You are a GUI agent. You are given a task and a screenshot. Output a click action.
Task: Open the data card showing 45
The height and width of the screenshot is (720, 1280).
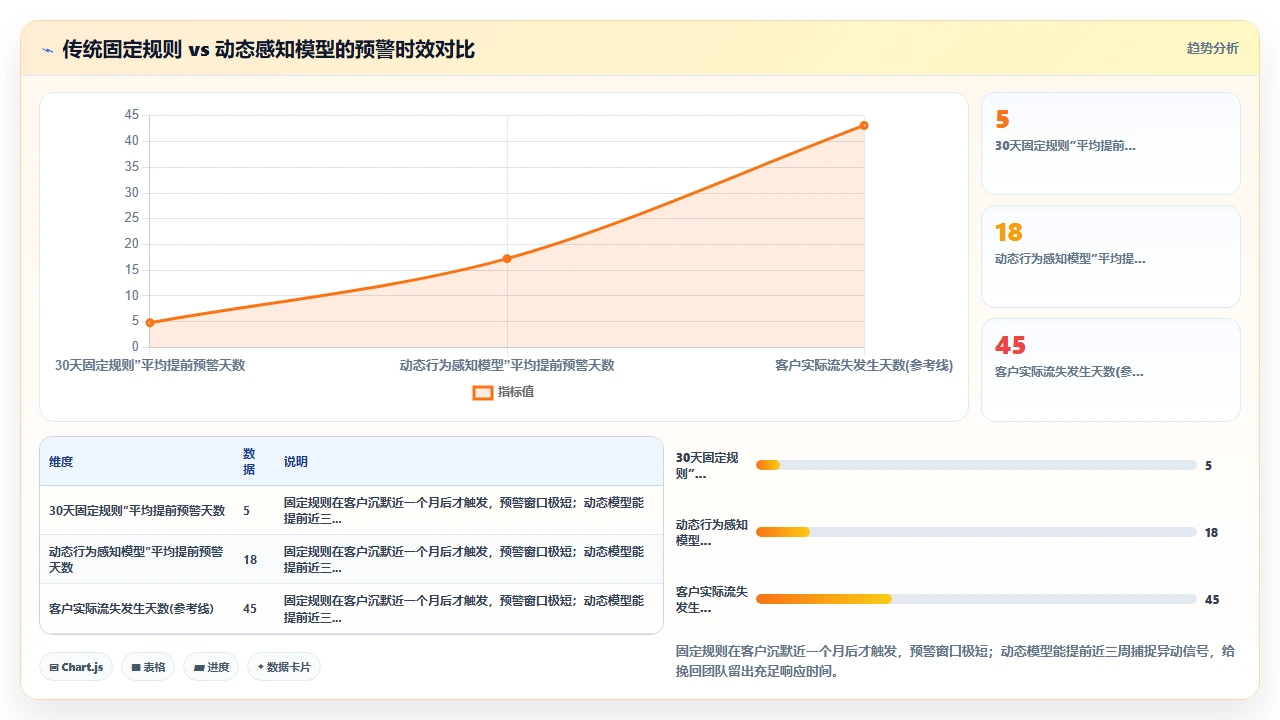(x=1110, y=369)
